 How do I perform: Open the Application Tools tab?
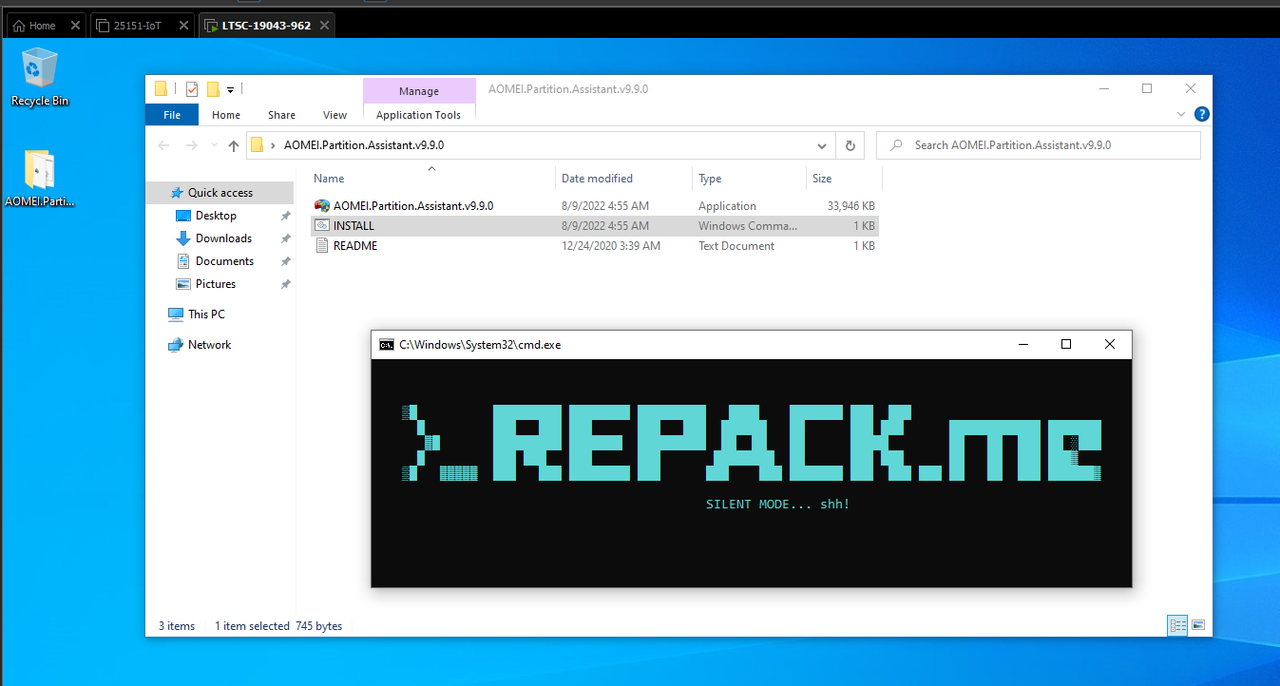[x=419, y=115]
